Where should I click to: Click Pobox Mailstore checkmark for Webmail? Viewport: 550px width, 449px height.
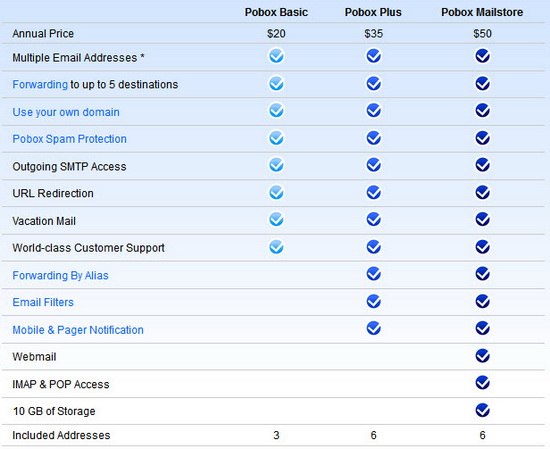[x=483, y=356]
